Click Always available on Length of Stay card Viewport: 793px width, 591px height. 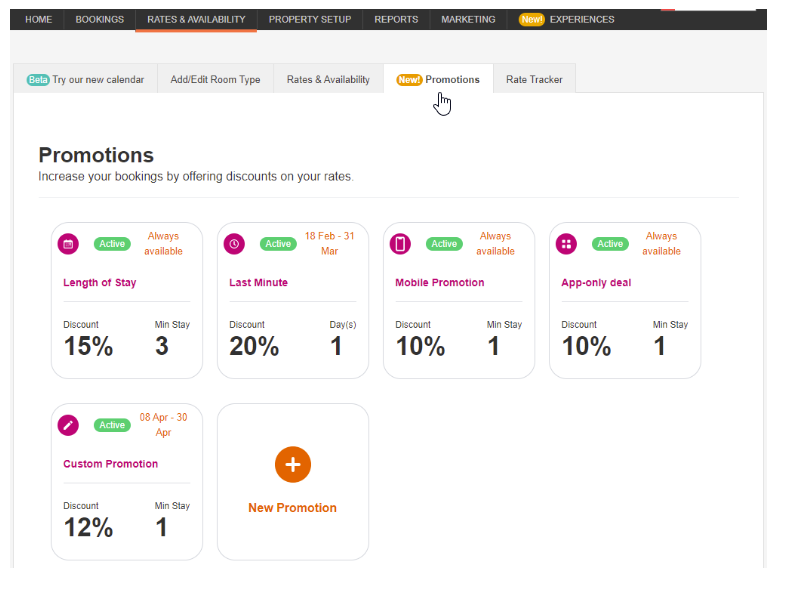163,243
